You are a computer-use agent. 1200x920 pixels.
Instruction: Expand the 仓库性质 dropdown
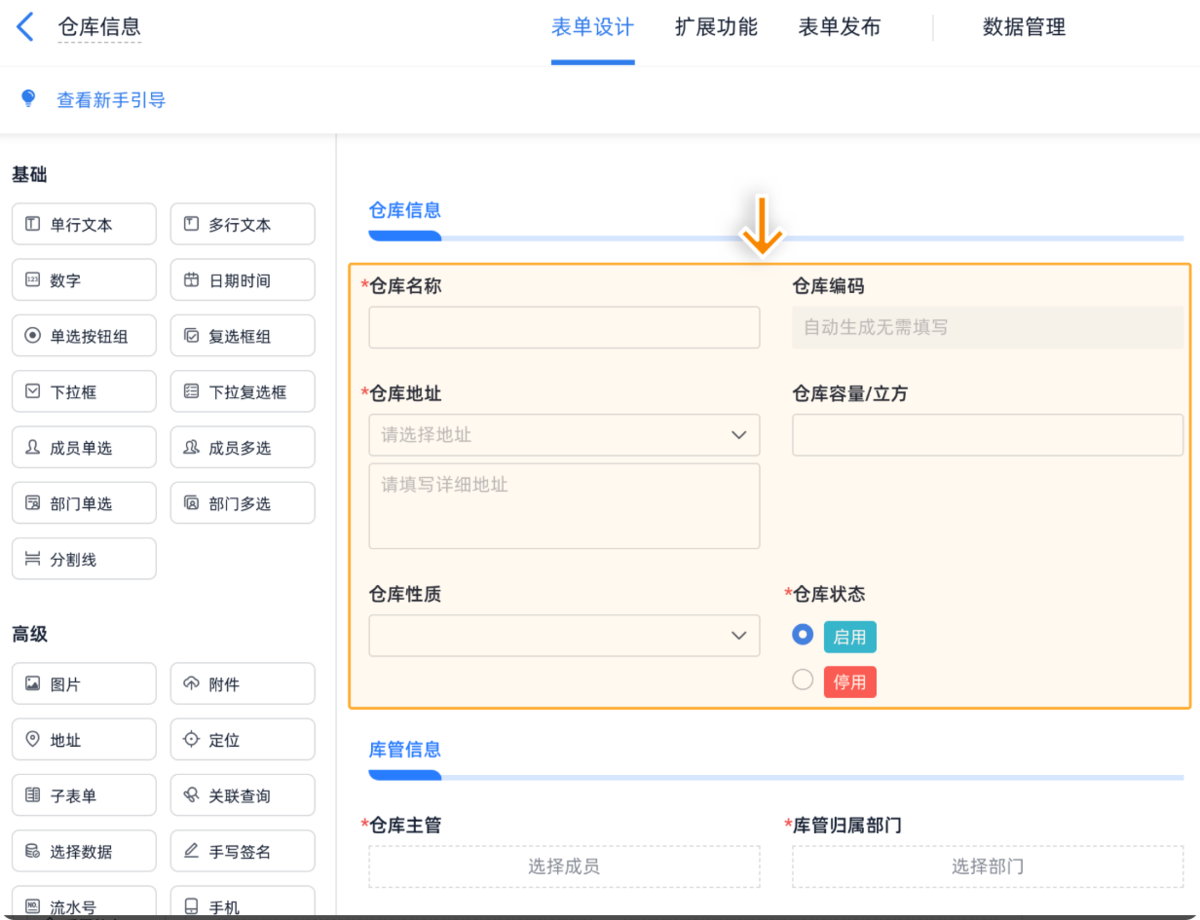pos(564,636)
